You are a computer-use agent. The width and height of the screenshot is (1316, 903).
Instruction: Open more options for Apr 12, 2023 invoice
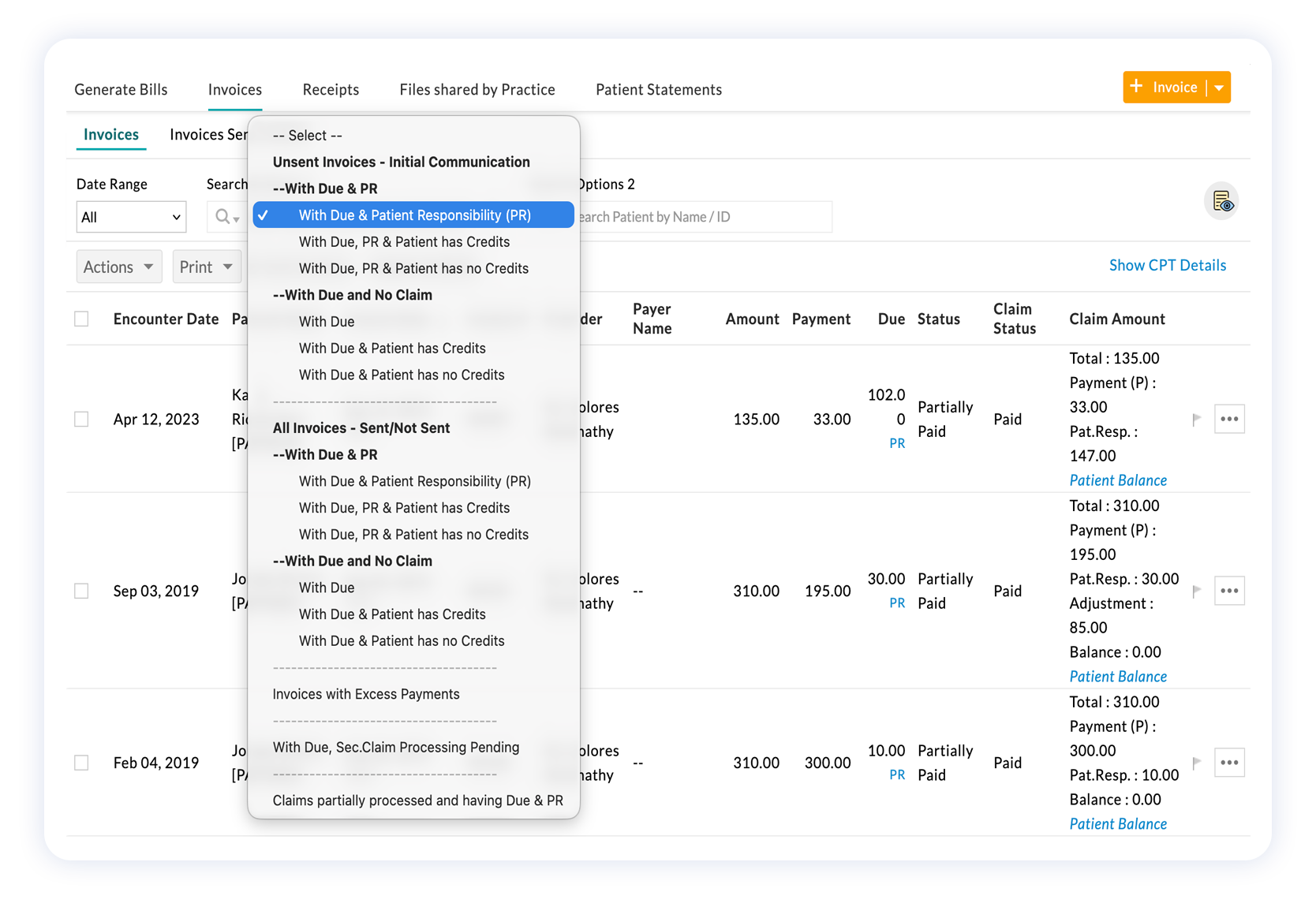coord(1229,419)
